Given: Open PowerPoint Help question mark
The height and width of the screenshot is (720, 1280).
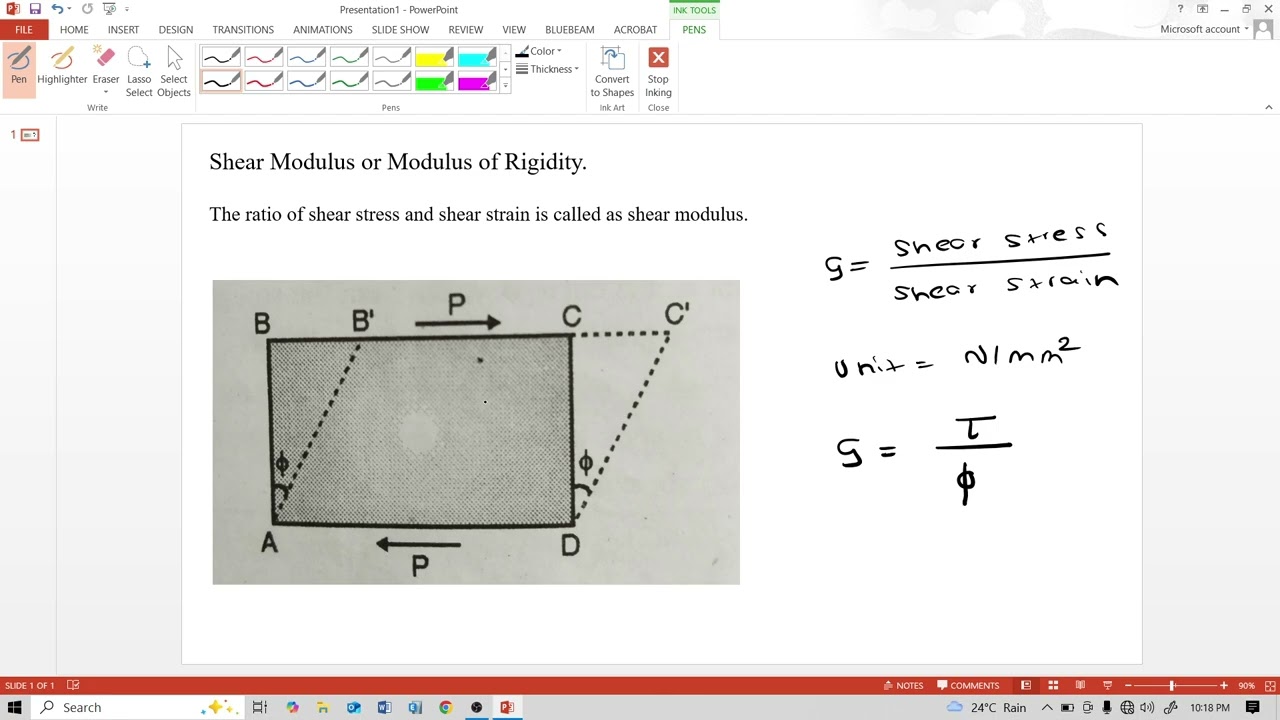Looking at the screenshot, I should [1180, 9].
